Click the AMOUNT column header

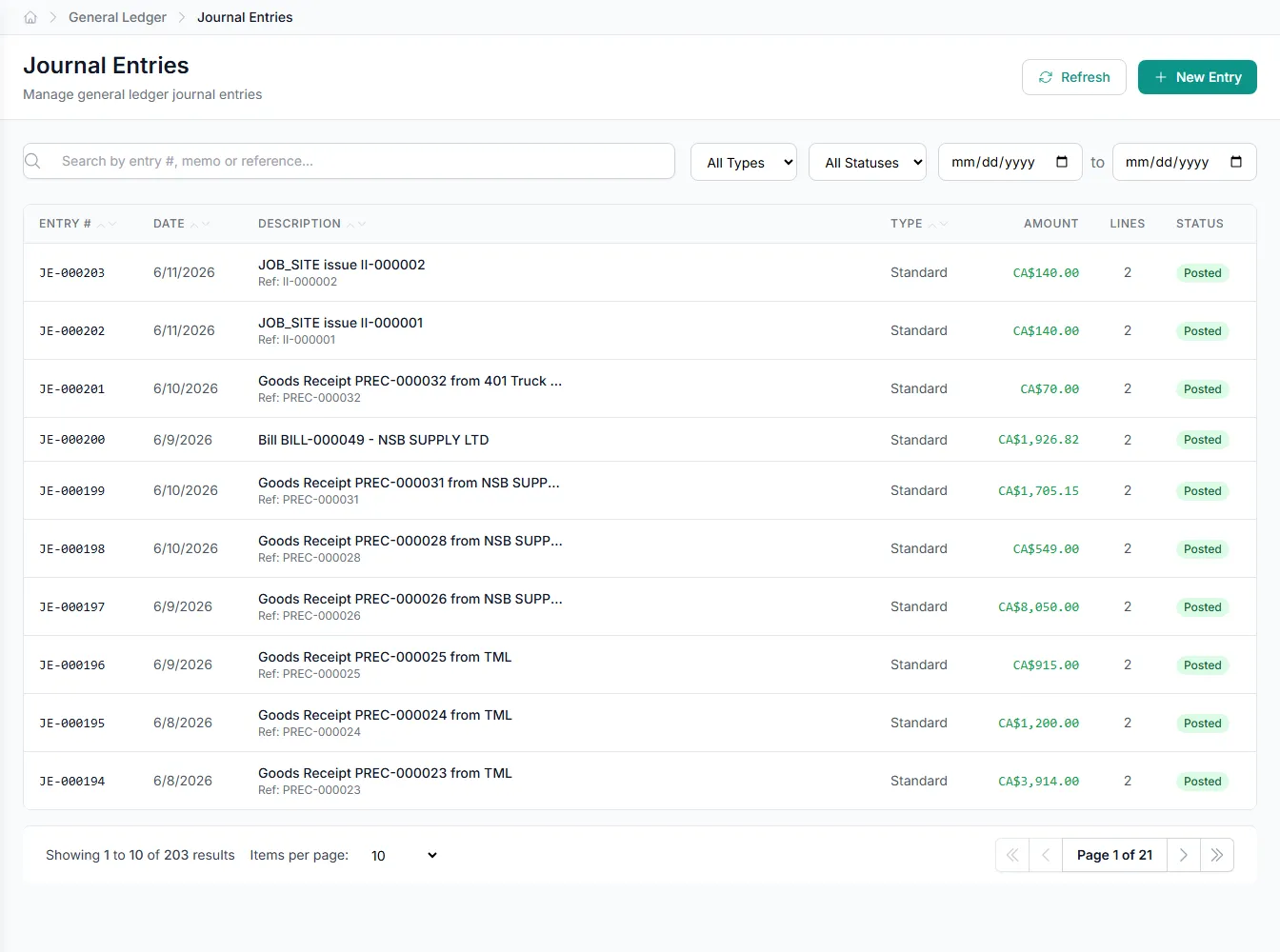click(x=1050, y=224)
